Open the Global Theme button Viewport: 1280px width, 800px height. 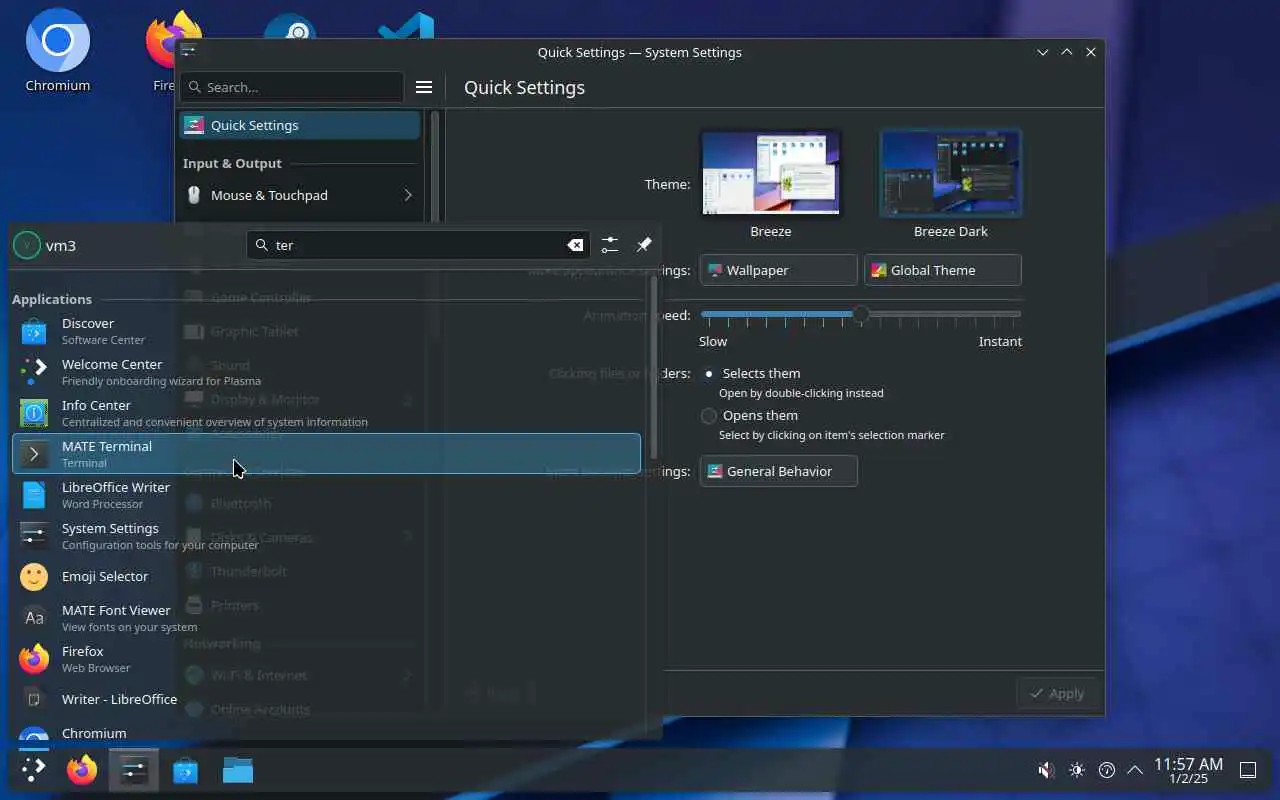(x=942, y=270)
